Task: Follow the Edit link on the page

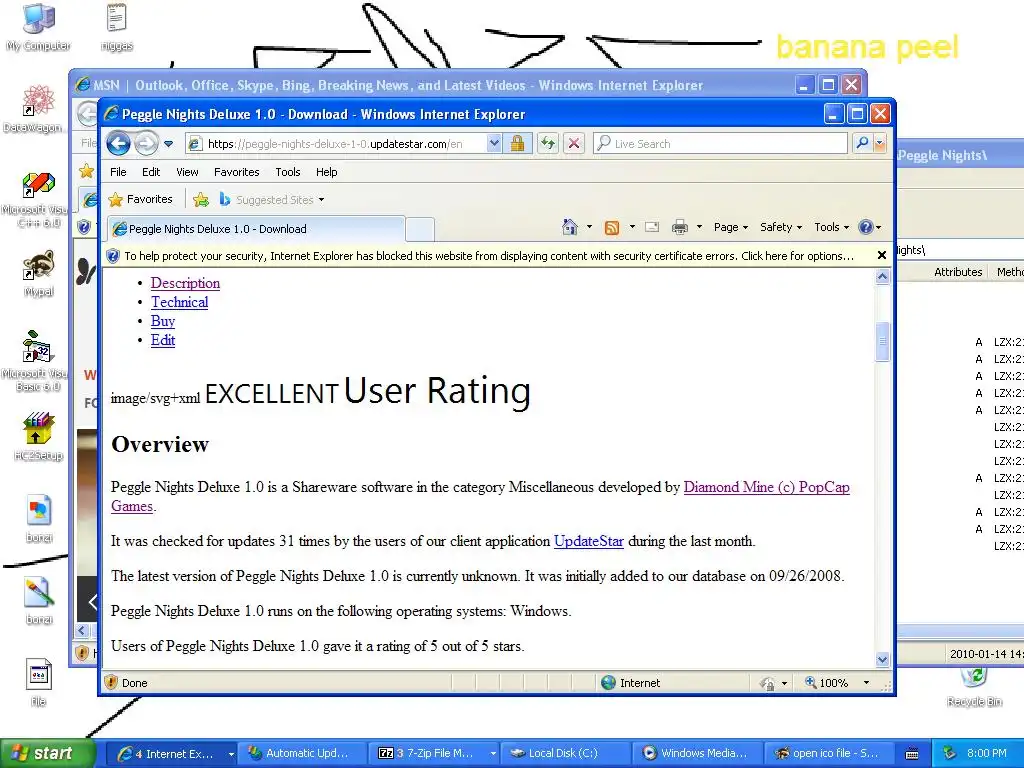Action: click(163, 340)
